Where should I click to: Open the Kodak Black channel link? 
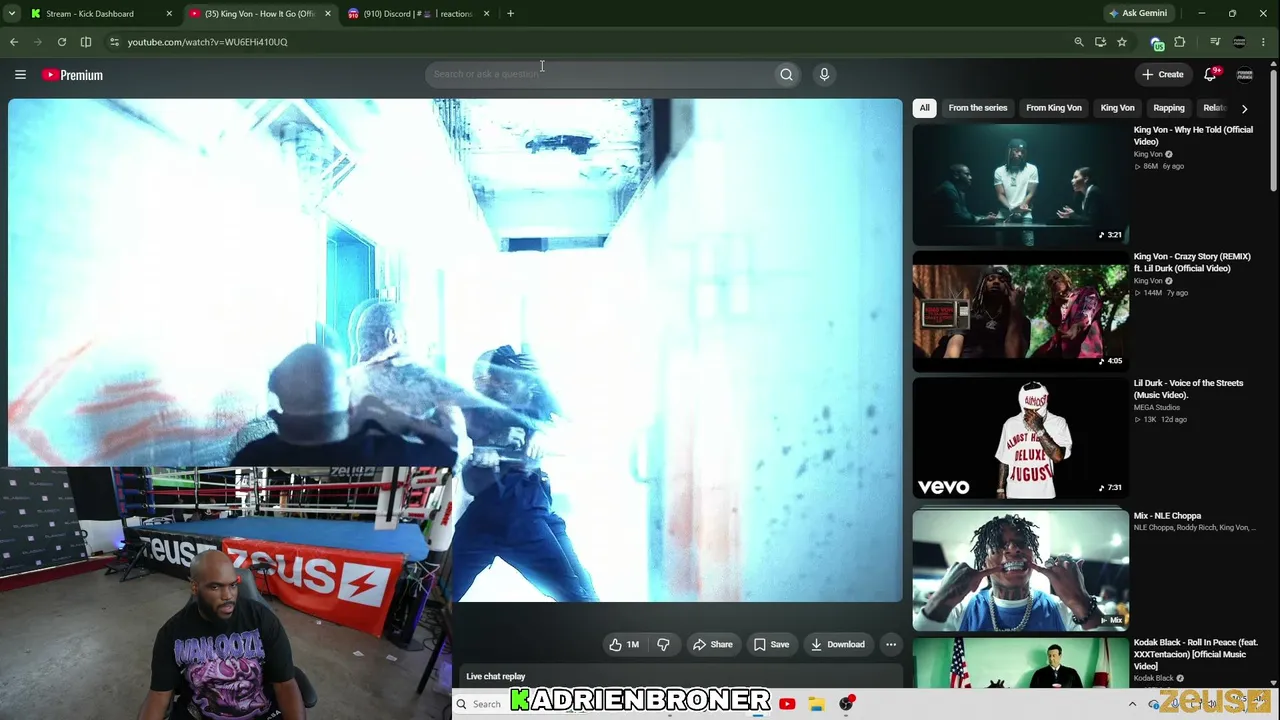[1153, 678]
